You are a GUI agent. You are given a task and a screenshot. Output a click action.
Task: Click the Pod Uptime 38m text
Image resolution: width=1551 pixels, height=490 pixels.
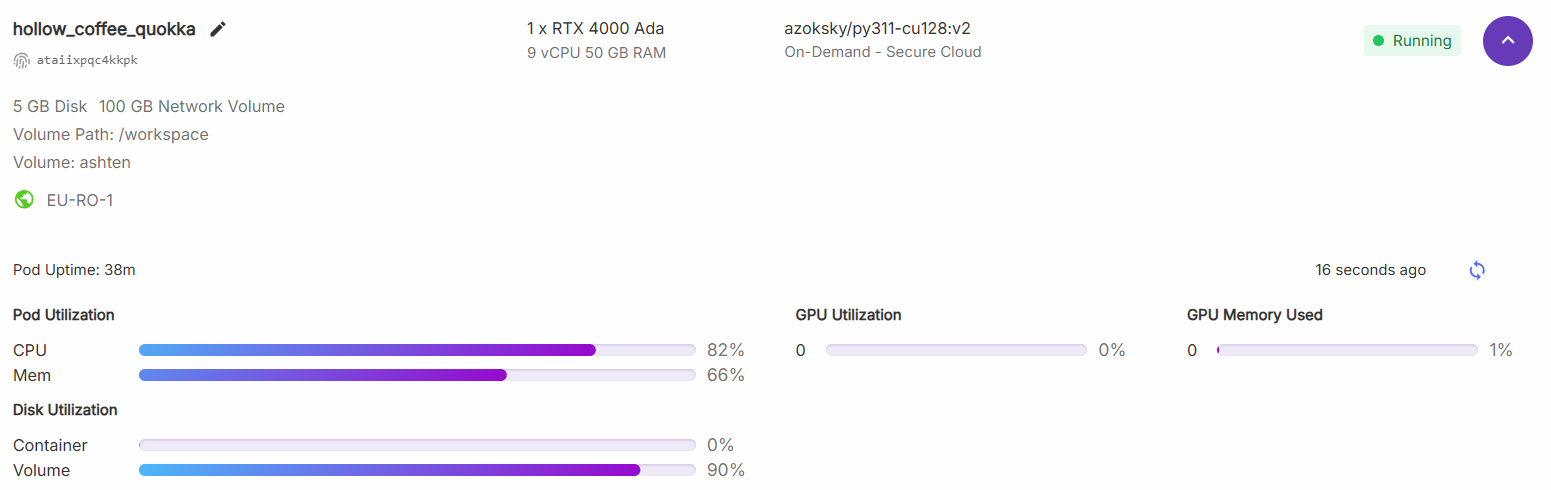(74, 270)
